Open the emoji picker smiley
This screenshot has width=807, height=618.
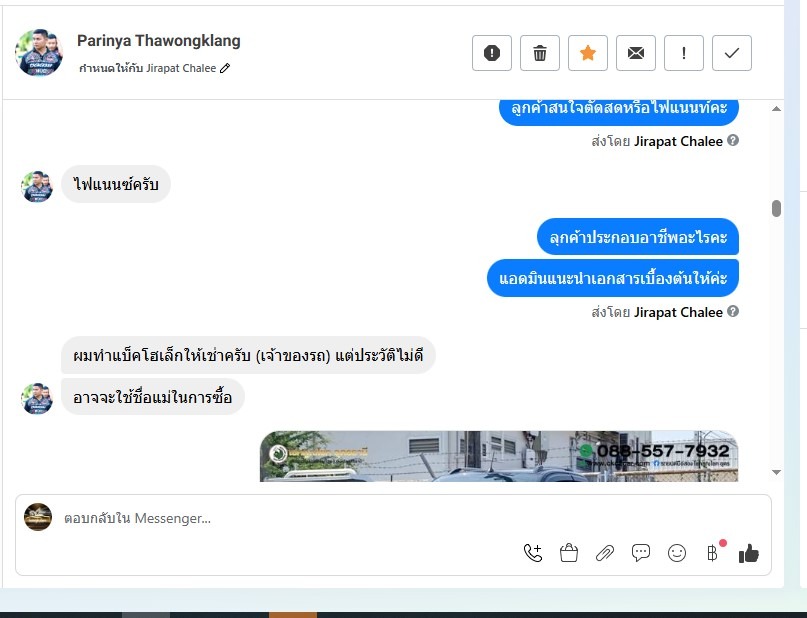[677, 553]
